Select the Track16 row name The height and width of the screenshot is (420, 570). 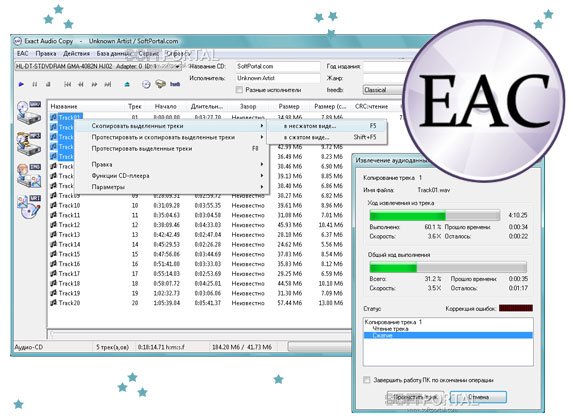tap(69, 264)
